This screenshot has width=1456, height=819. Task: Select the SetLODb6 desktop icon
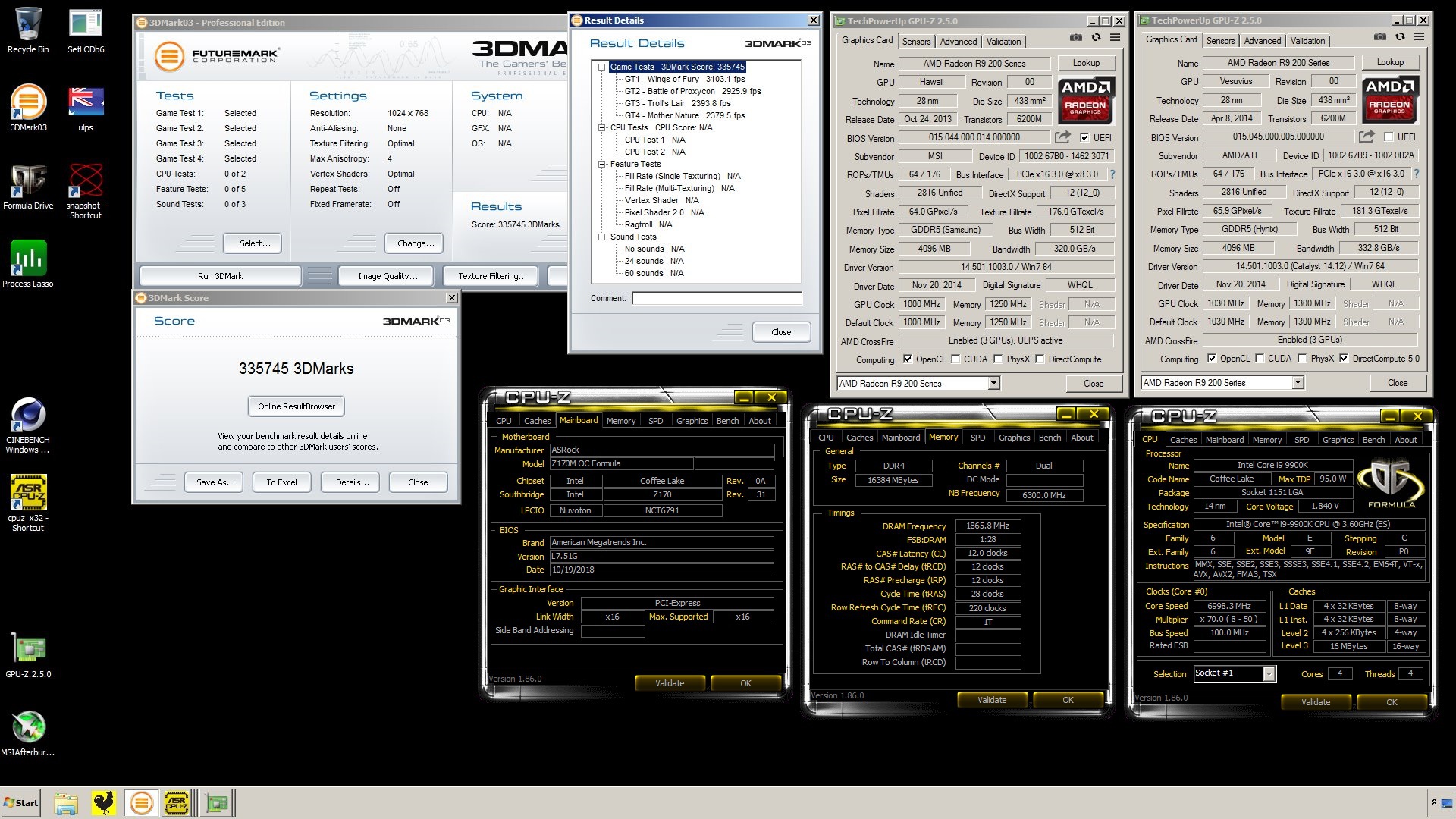pyautogui.click(x=86, y=30)
